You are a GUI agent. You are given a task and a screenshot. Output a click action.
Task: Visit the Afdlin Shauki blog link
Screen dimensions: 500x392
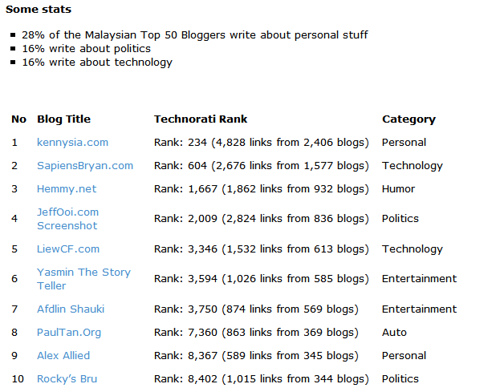(x=71, y=309)
